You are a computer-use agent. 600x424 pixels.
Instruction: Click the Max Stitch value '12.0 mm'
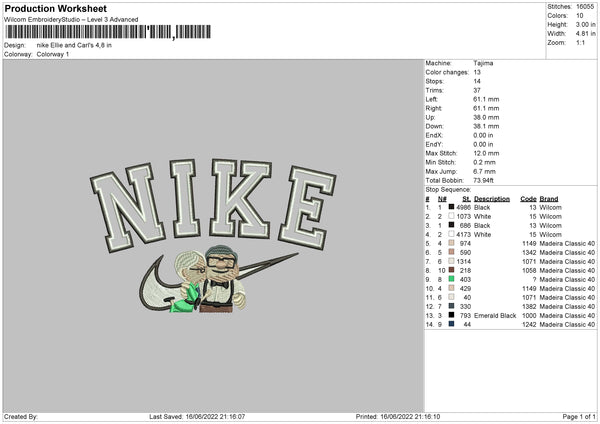click(486, 153)
